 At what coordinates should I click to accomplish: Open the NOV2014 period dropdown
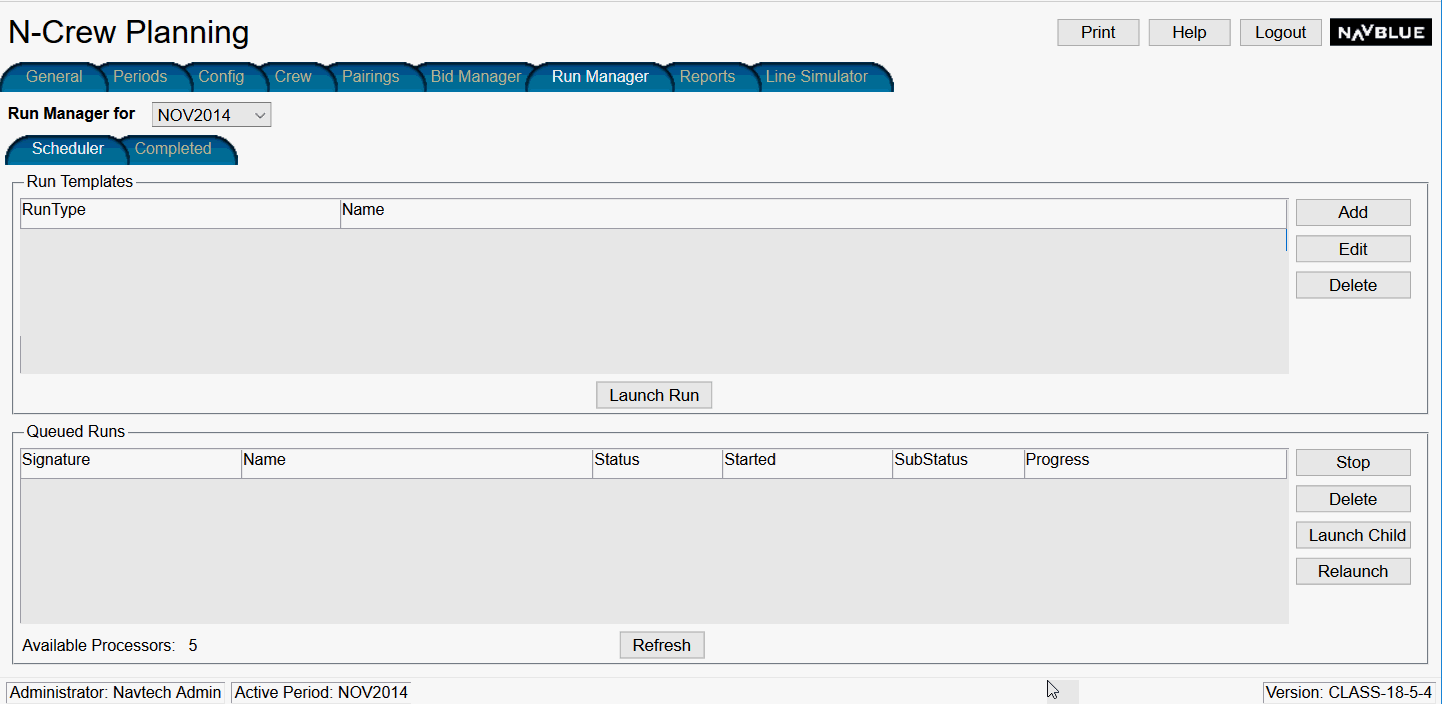[x=211, y=115]
